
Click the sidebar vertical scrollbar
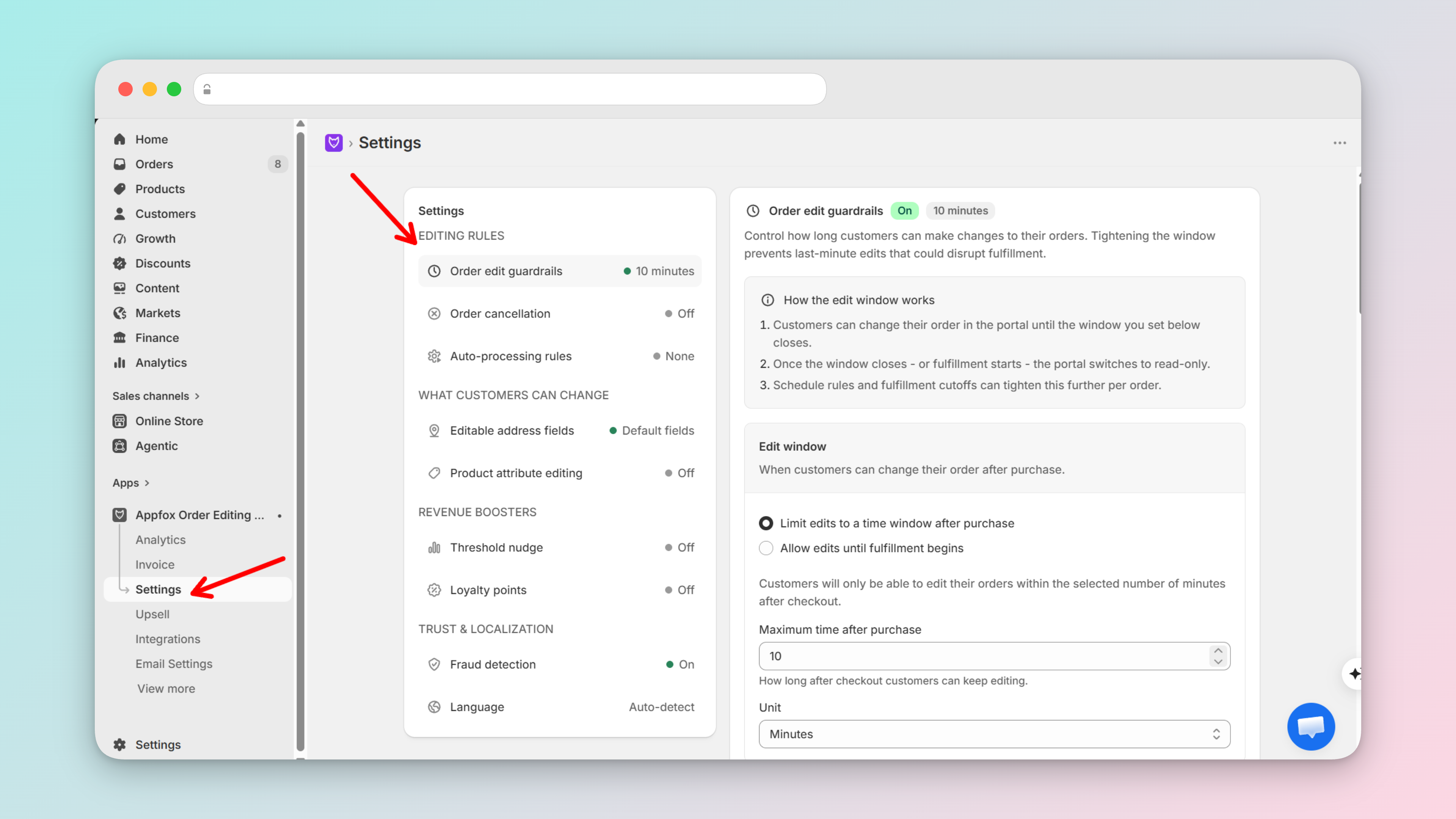coord(300,441)
